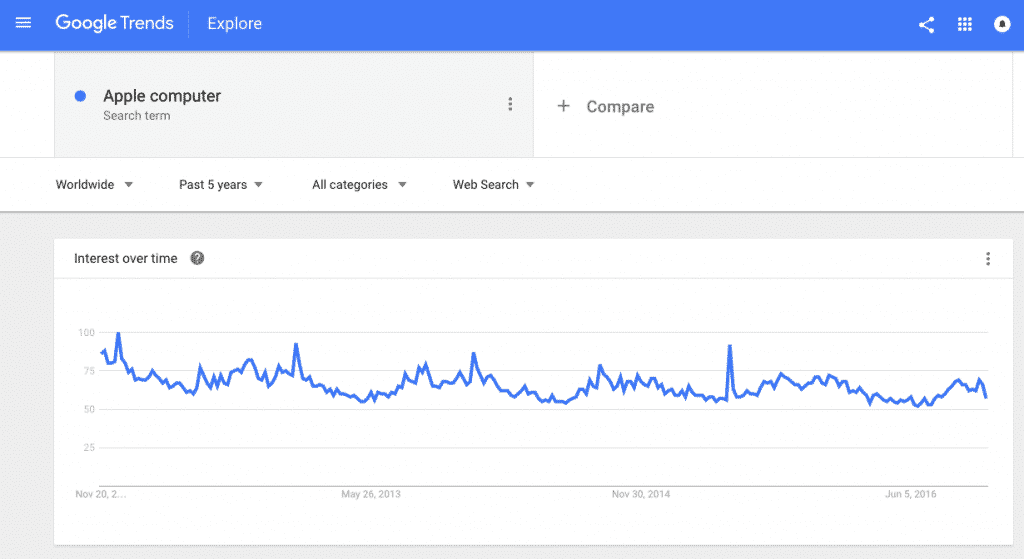Click the Explore header tab
This screenshot has width=1024, height=559.
pos(234,24)
